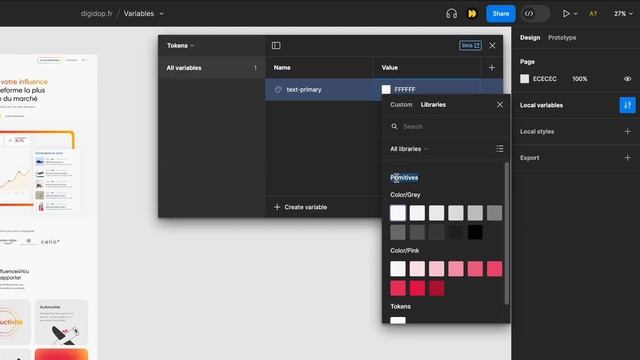Viewport: 640px width, 360px height.
Task: Click the Value column header
Action: [x=389, y=68]
